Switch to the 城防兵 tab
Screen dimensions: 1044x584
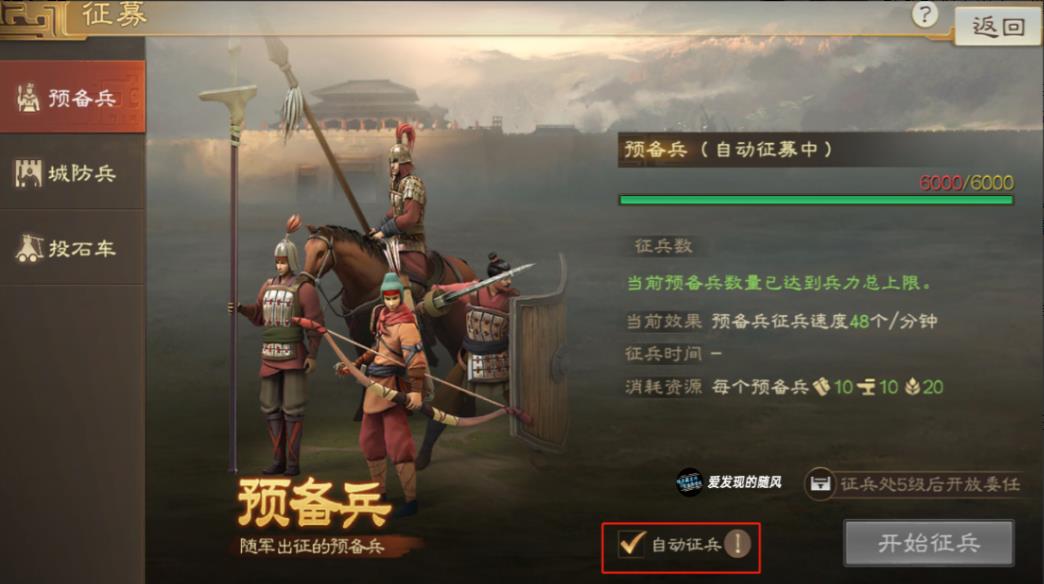coord(72,173)
